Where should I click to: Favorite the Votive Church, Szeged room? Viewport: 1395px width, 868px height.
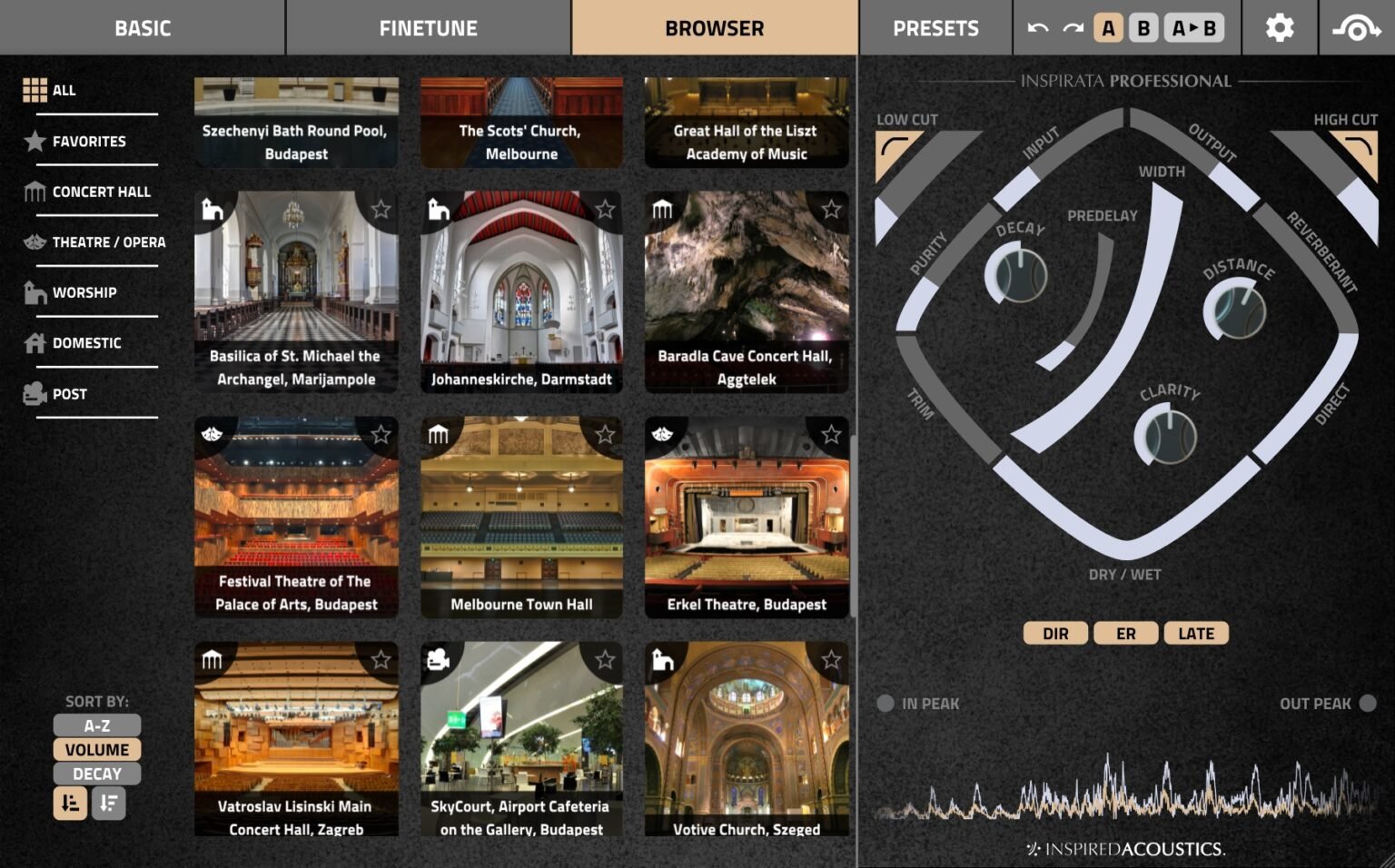point(831,660)
